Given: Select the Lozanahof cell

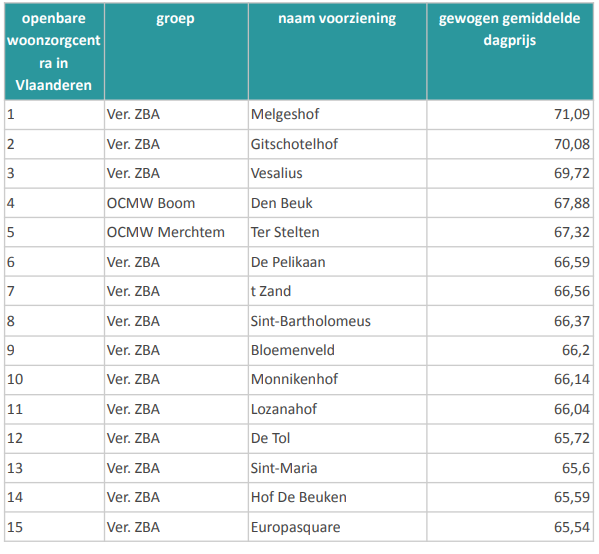Looking at the screenshot, I should pyautogui.click(x=337, y=409).
